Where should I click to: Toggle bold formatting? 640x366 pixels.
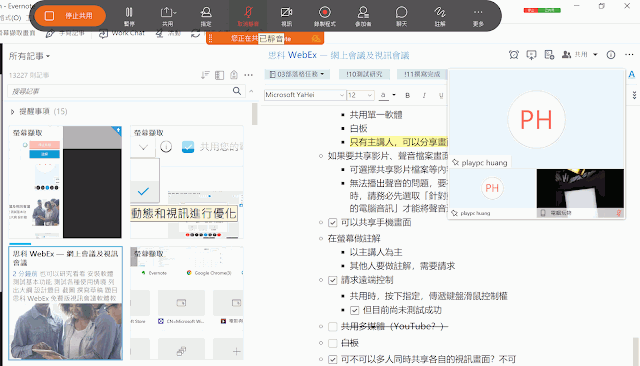pyautogui.click(x=407, y=95)
